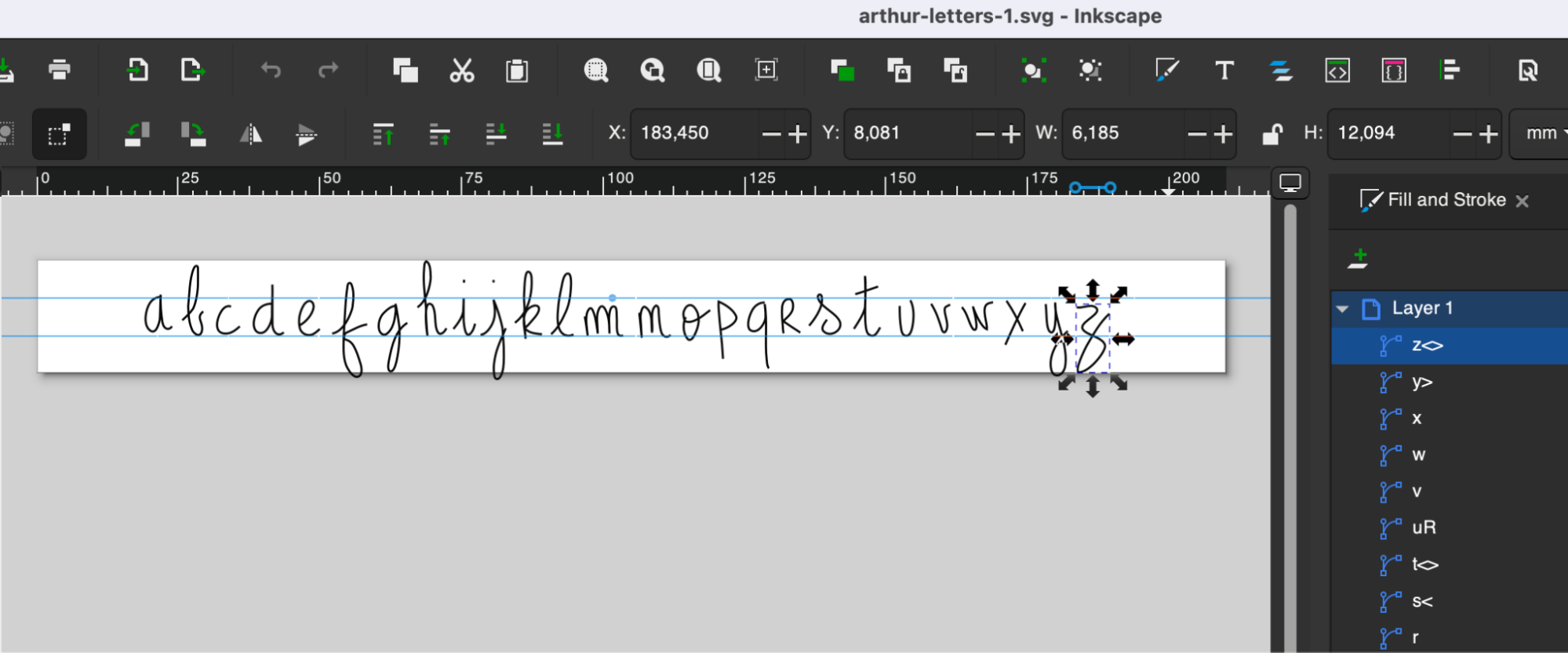Click the W width input field
Screen dimensions: 1568x653
pos(1122,133)
